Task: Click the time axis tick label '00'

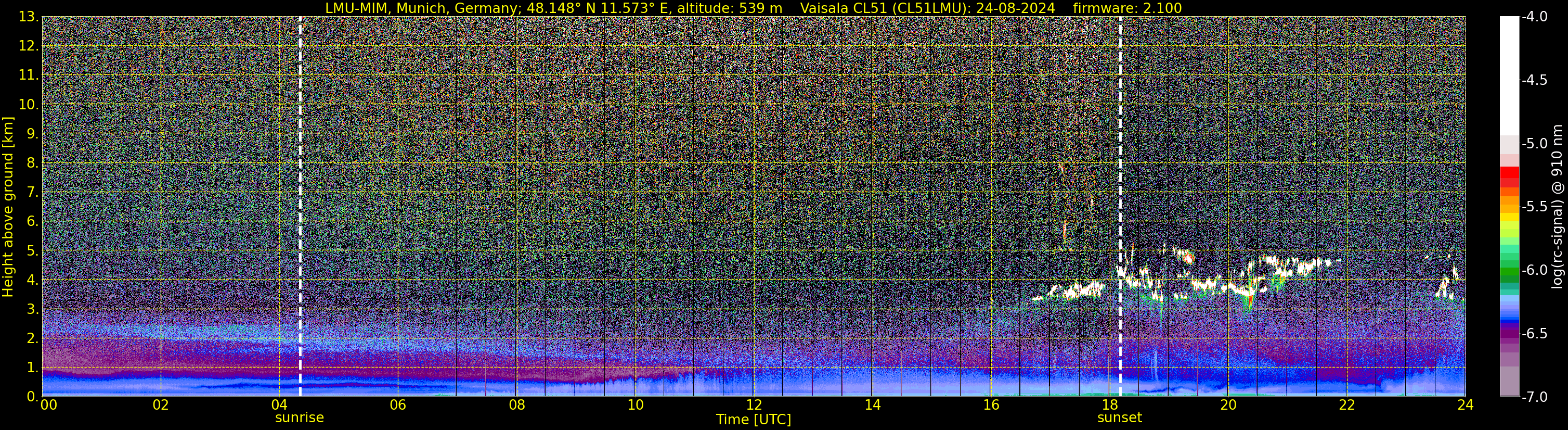Action: (48, 405)
